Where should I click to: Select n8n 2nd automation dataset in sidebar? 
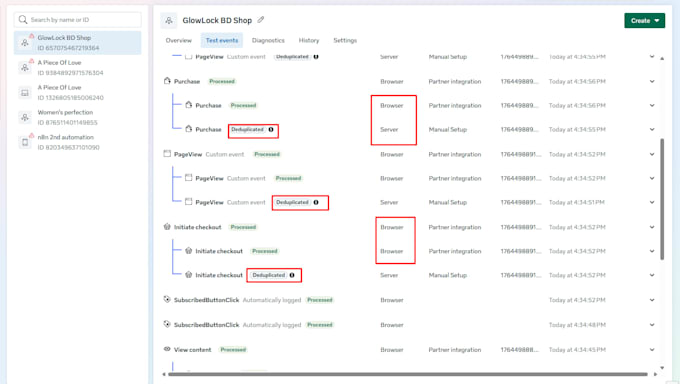[x=78, y=142]
